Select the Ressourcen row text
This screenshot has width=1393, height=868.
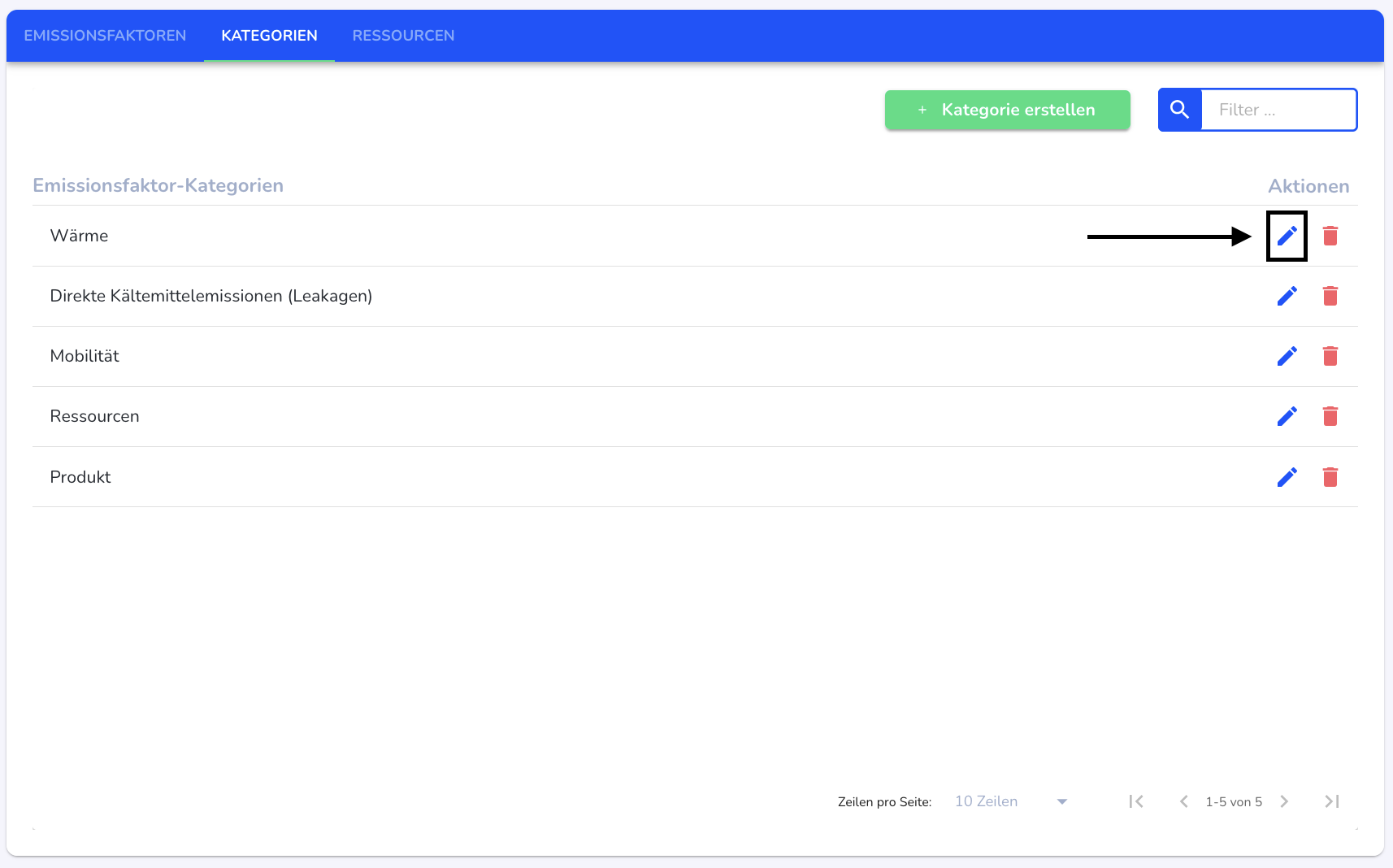[94, 416]
